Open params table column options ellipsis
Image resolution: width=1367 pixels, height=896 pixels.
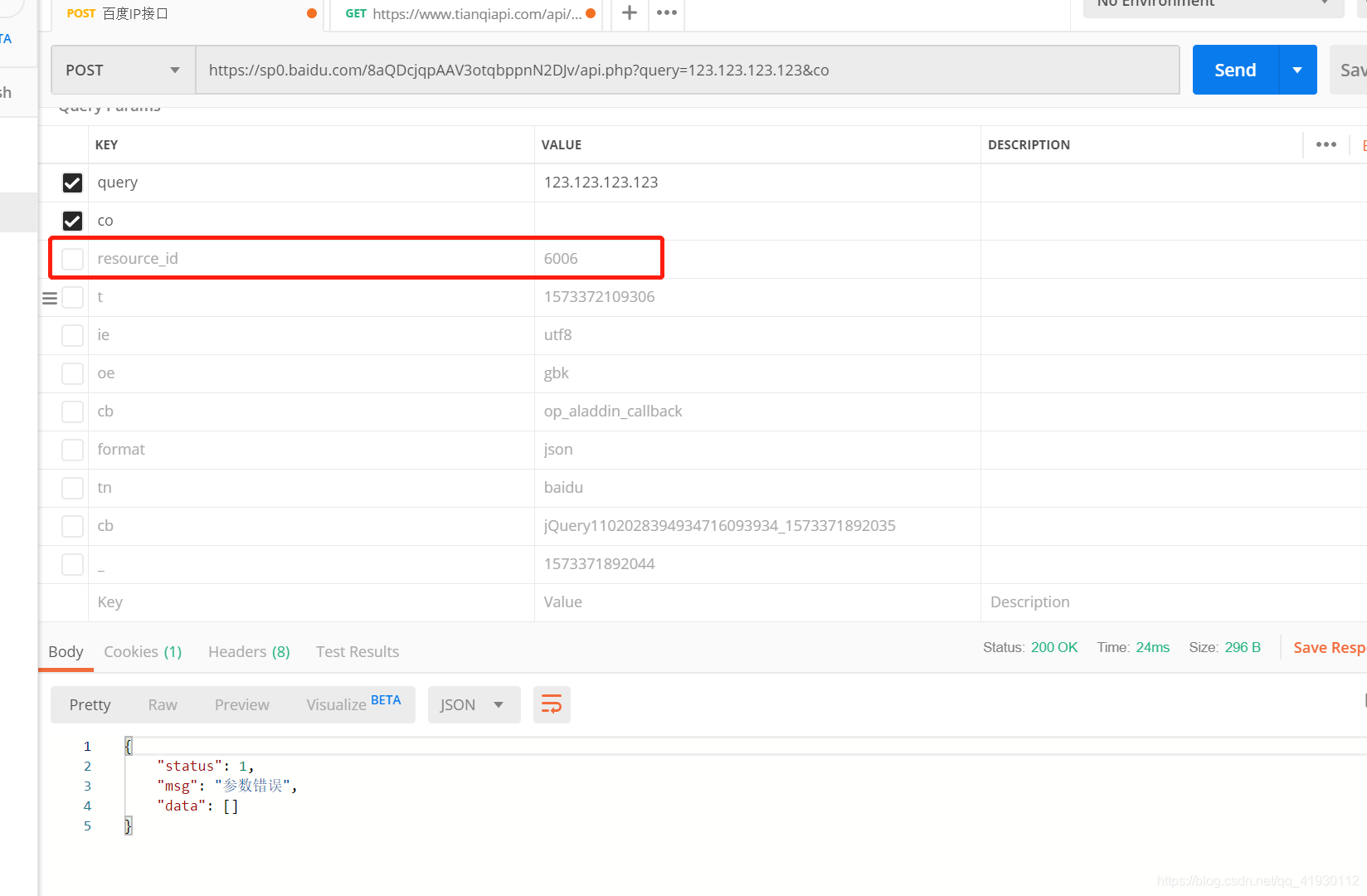click(x=1326, y=144)
